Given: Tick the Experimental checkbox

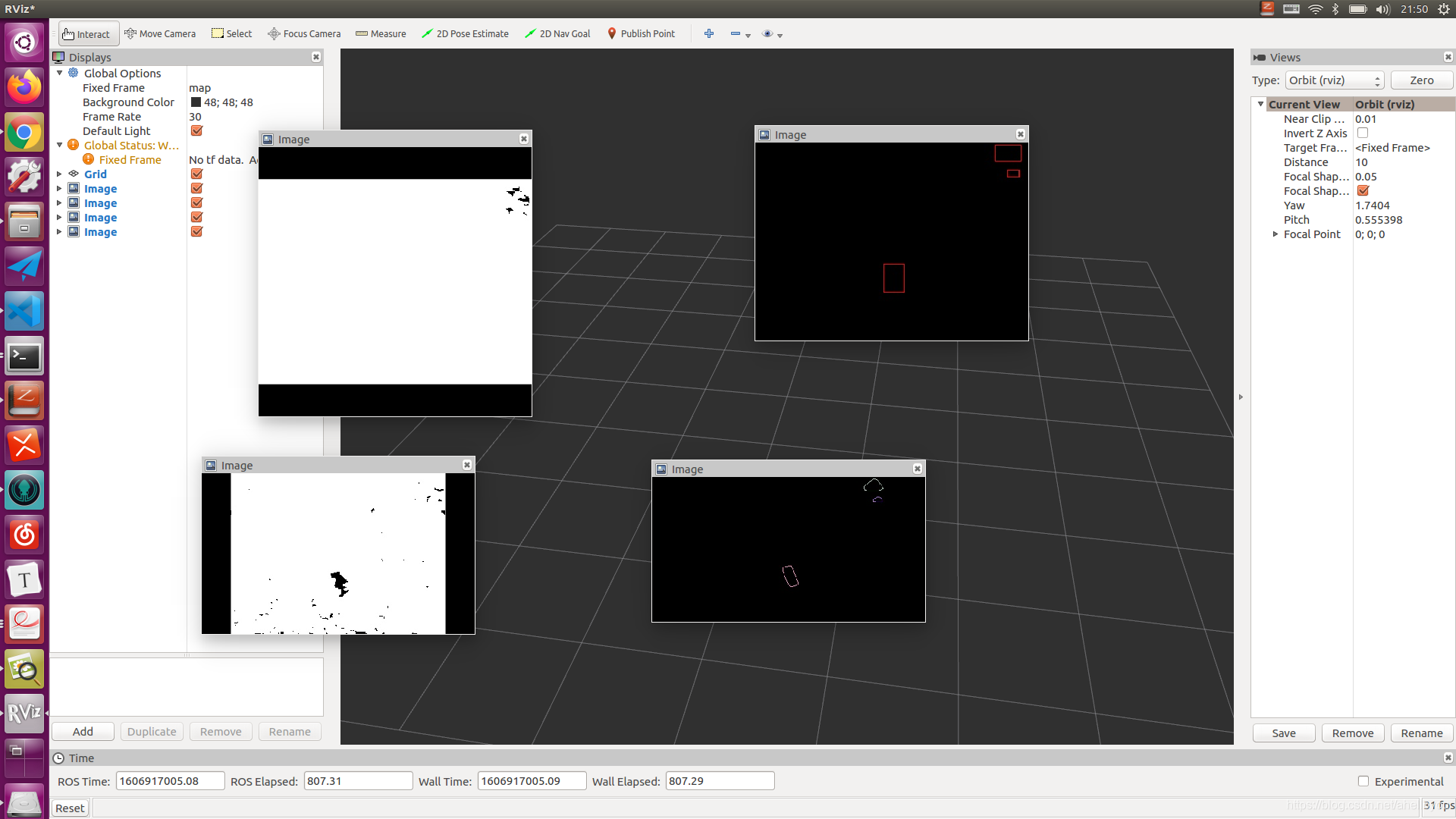Looking at the screenshot, I should 1363,781.
